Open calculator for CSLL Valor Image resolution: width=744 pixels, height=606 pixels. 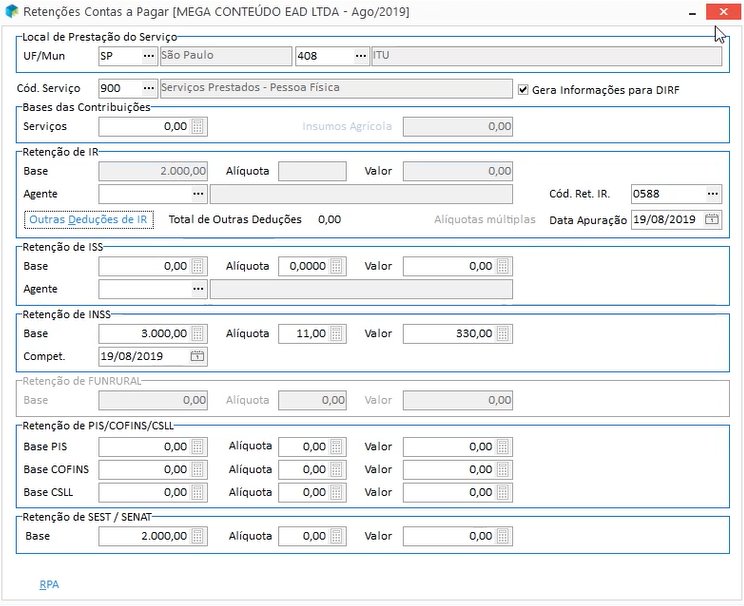coord(503,492)
